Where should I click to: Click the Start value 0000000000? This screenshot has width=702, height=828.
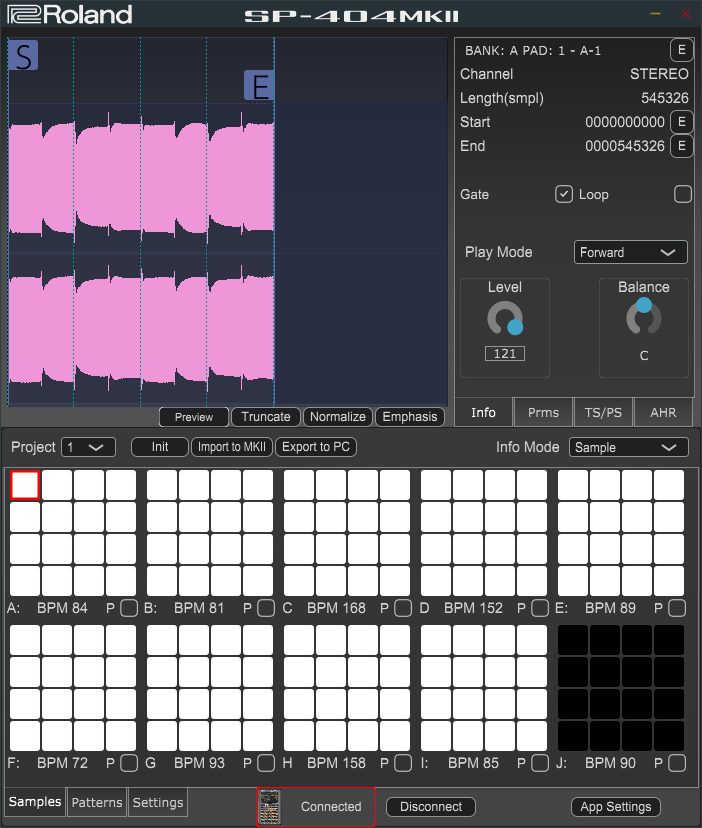(625, 122)
